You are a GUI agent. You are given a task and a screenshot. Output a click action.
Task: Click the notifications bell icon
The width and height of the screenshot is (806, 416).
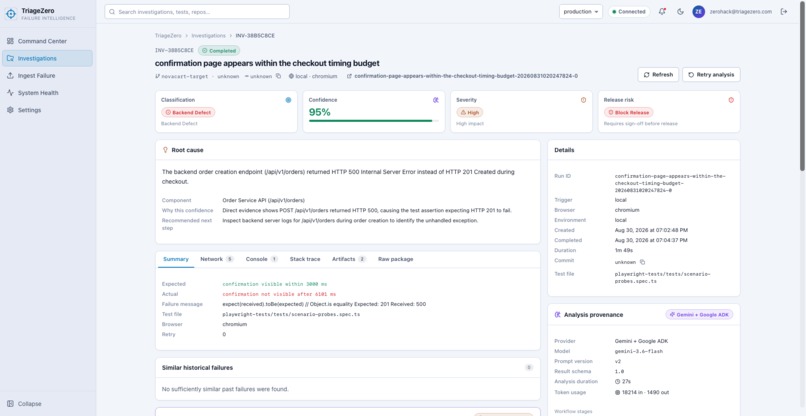662,12
